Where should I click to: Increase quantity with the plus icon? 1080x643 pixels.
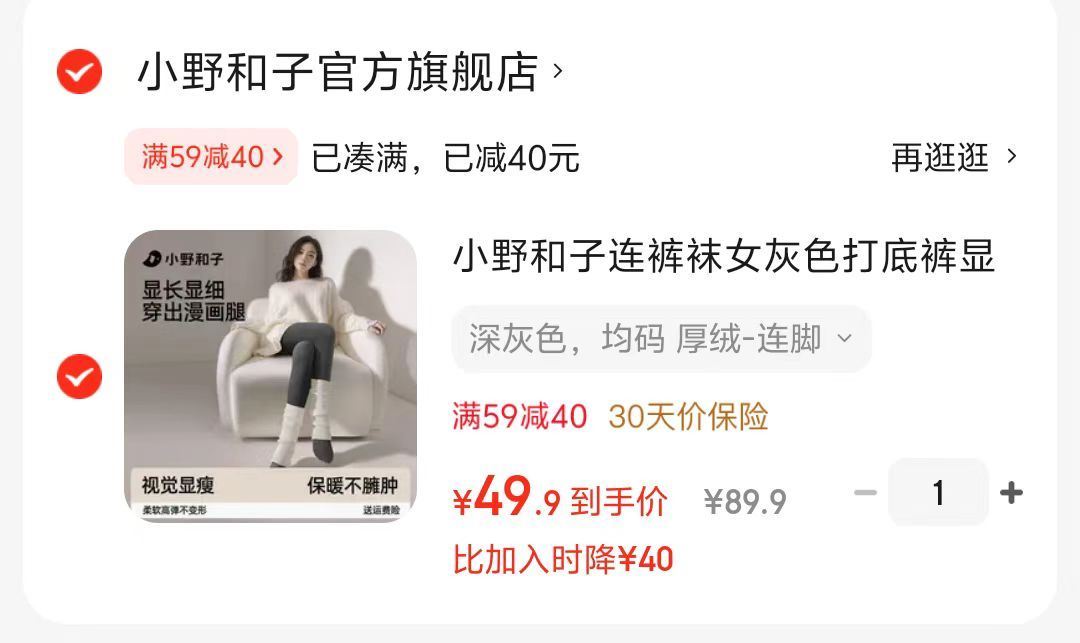click(1011, 493)
